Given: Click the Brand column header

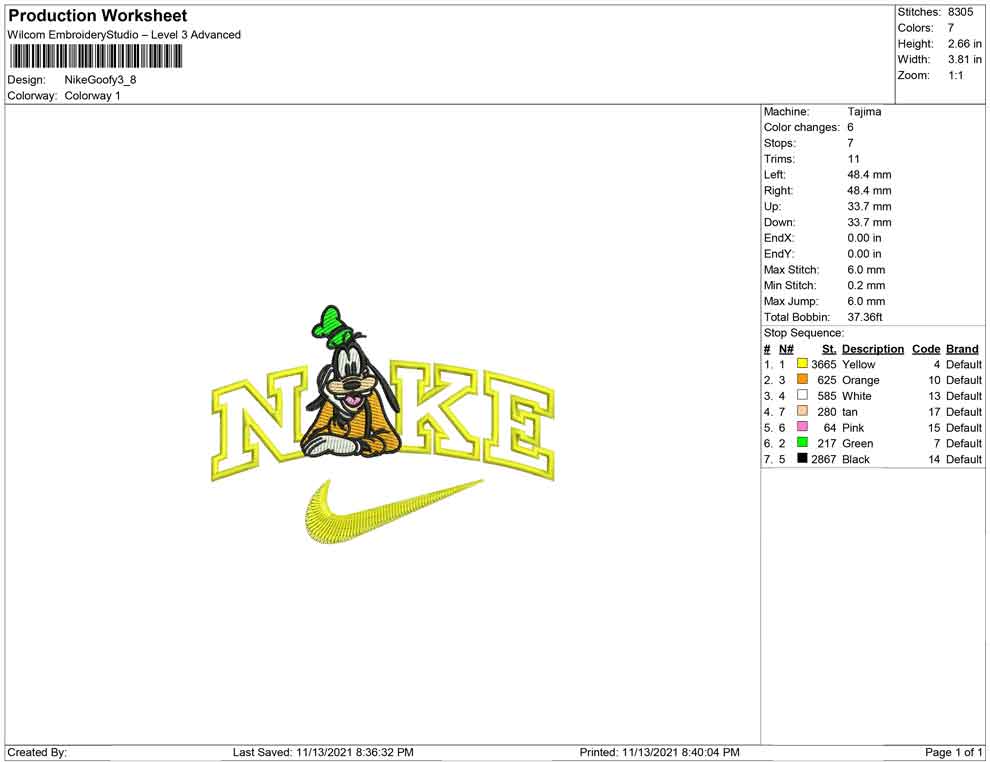Looking at the screenshot, I should tap(962, 349).
